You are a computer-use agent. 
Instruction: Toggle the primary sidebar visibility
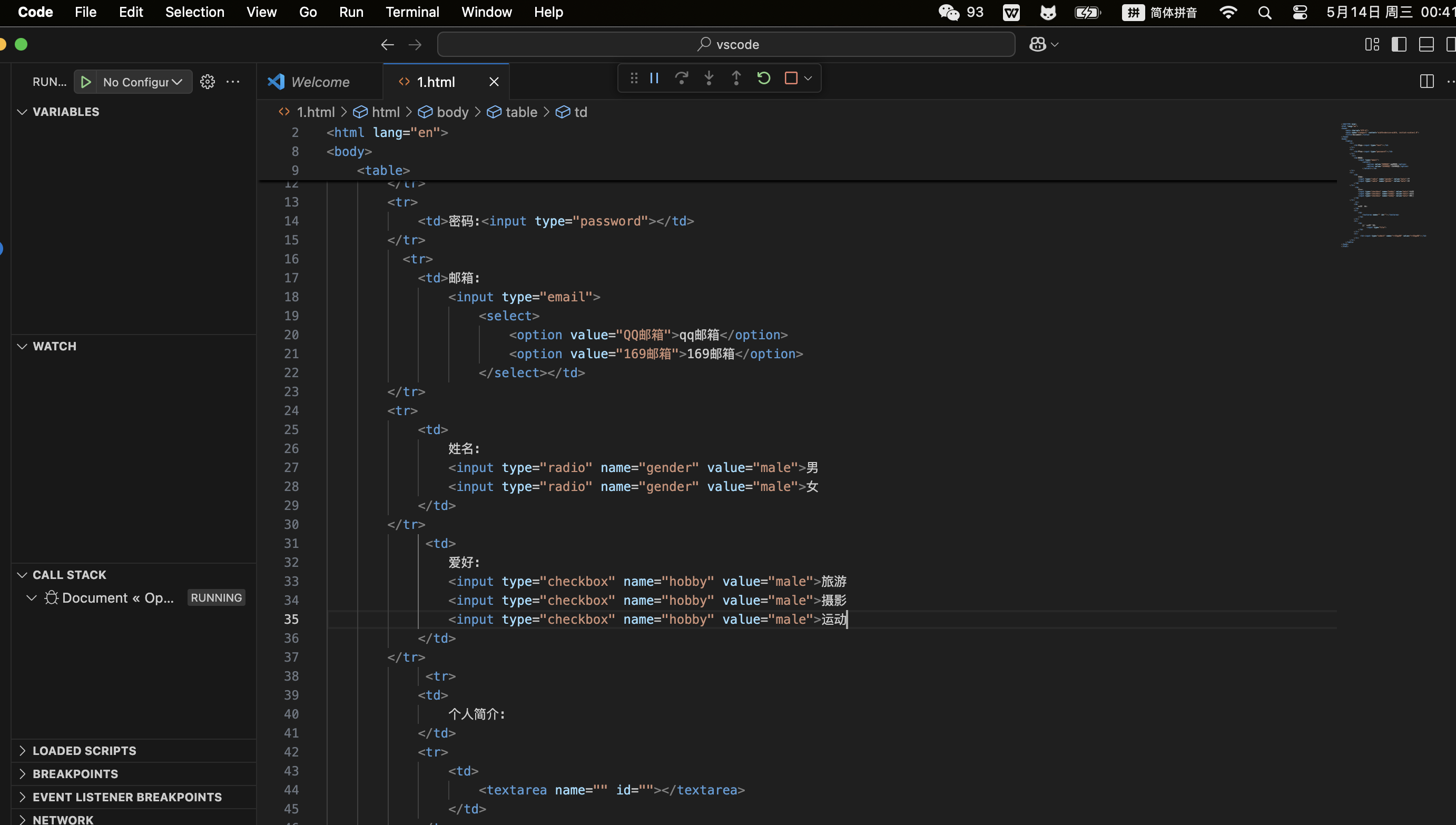point(1399,45)
